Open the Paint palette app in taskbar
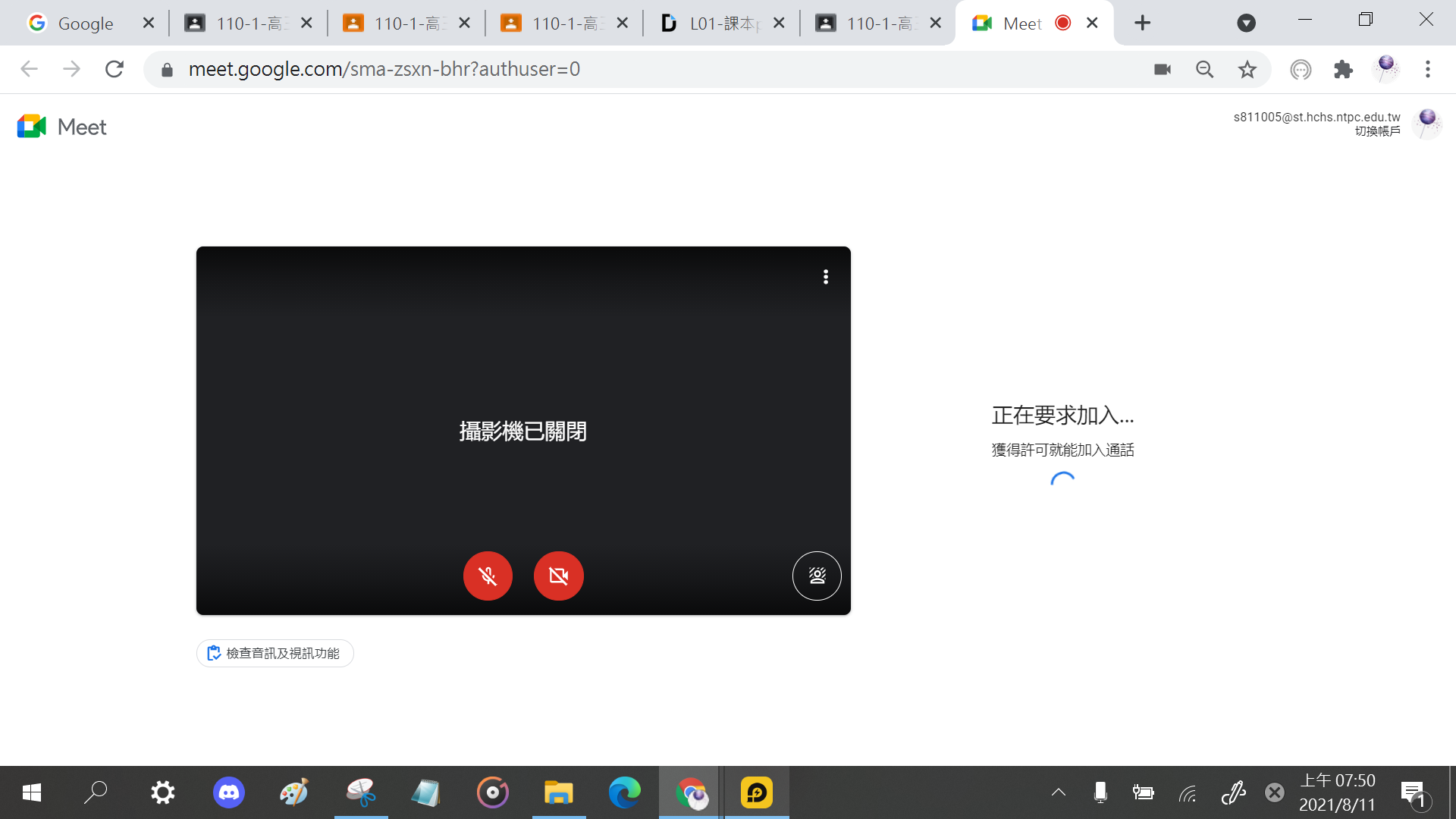 click(294, 792)
